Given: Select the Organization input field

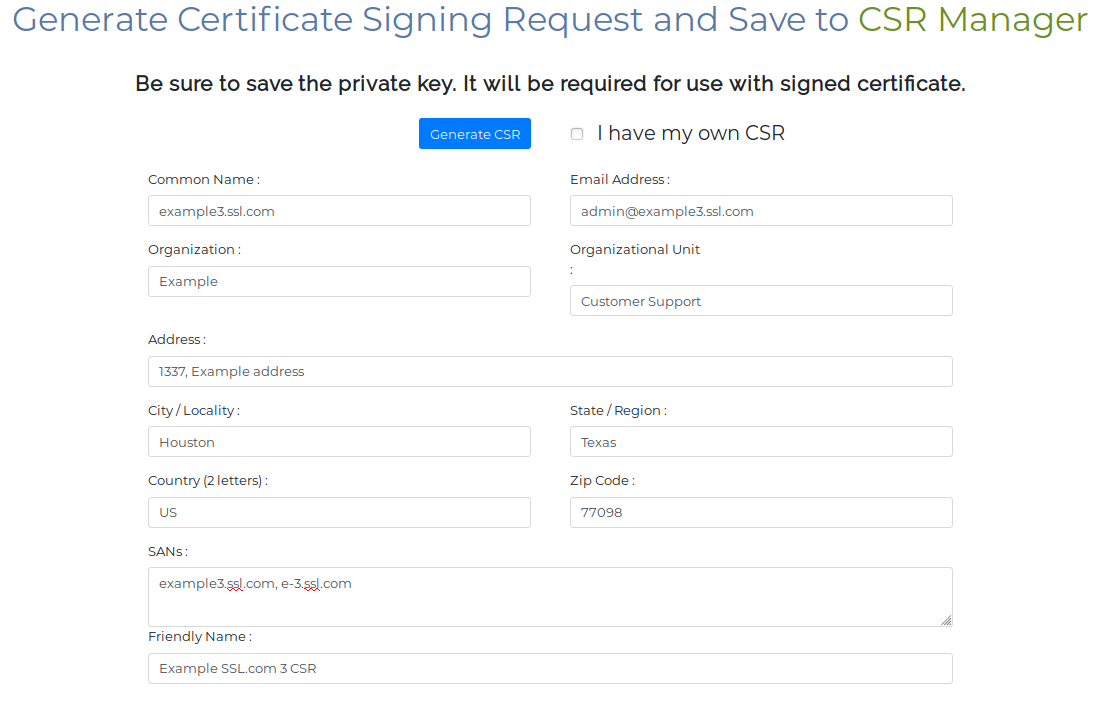Looking at the screenshot, I should pos(339,281).
